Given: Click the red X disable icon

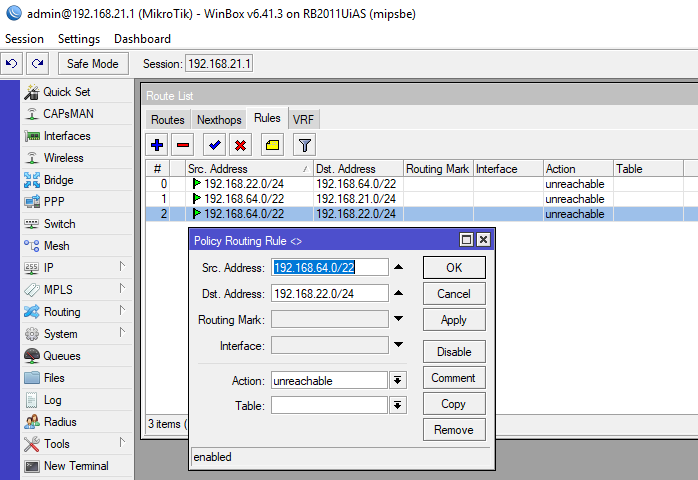Looking at the screenshot, I should point(240,145).
